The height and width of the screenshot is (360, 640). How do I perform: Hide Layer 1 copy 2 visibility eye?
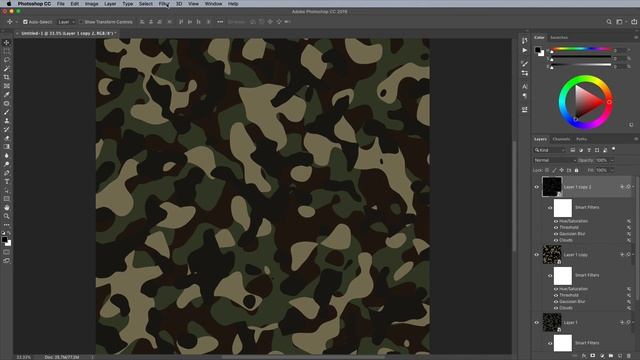click(x=537, y=187)
